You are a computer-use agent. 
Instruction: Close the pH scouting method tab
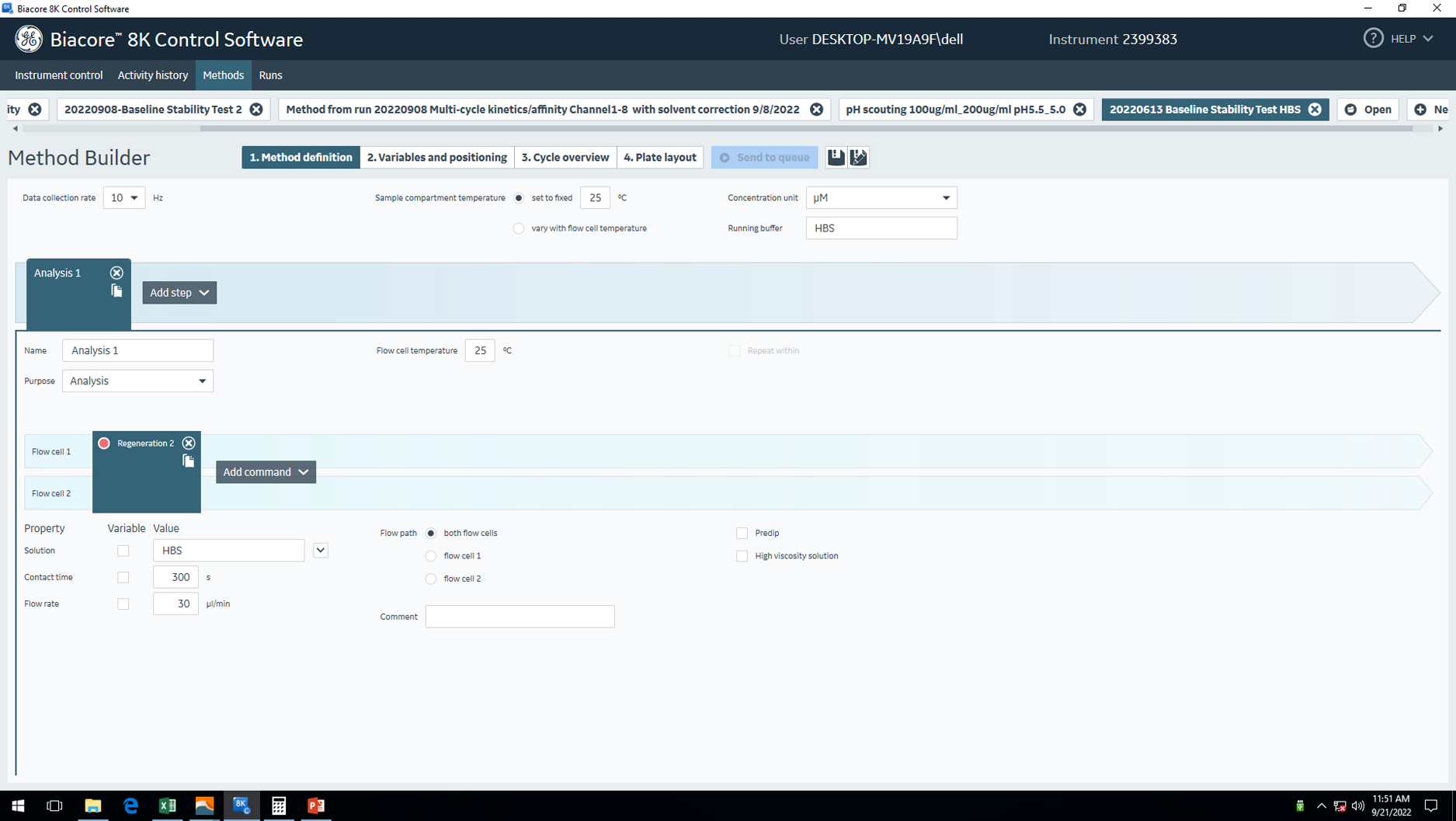tap(1079, 110)
